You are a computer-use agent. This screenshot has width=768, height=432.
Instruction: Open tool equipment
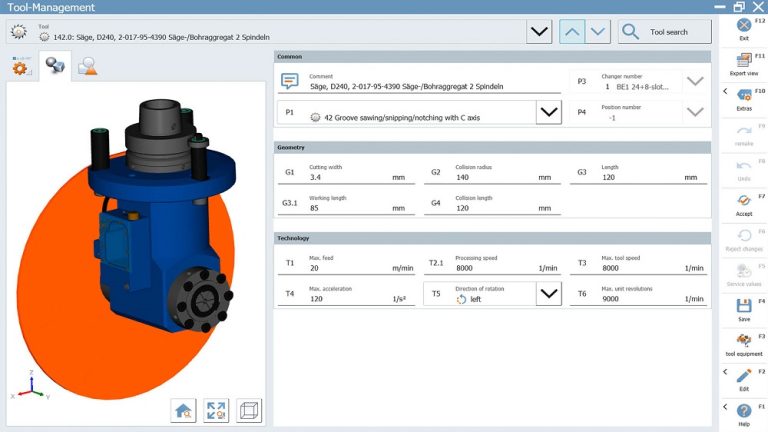(x=743, y=342)
